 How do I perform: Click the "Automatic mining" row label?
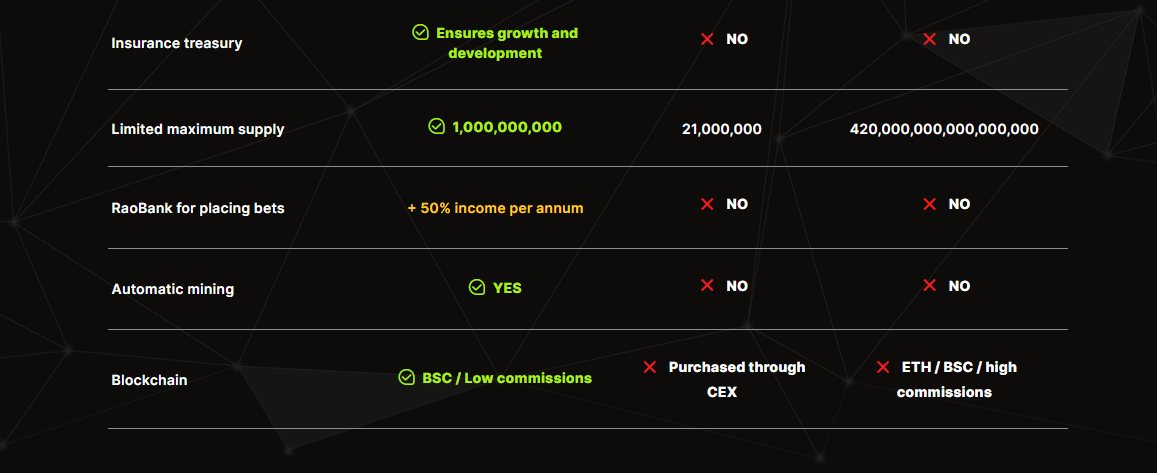coord(172,289)
